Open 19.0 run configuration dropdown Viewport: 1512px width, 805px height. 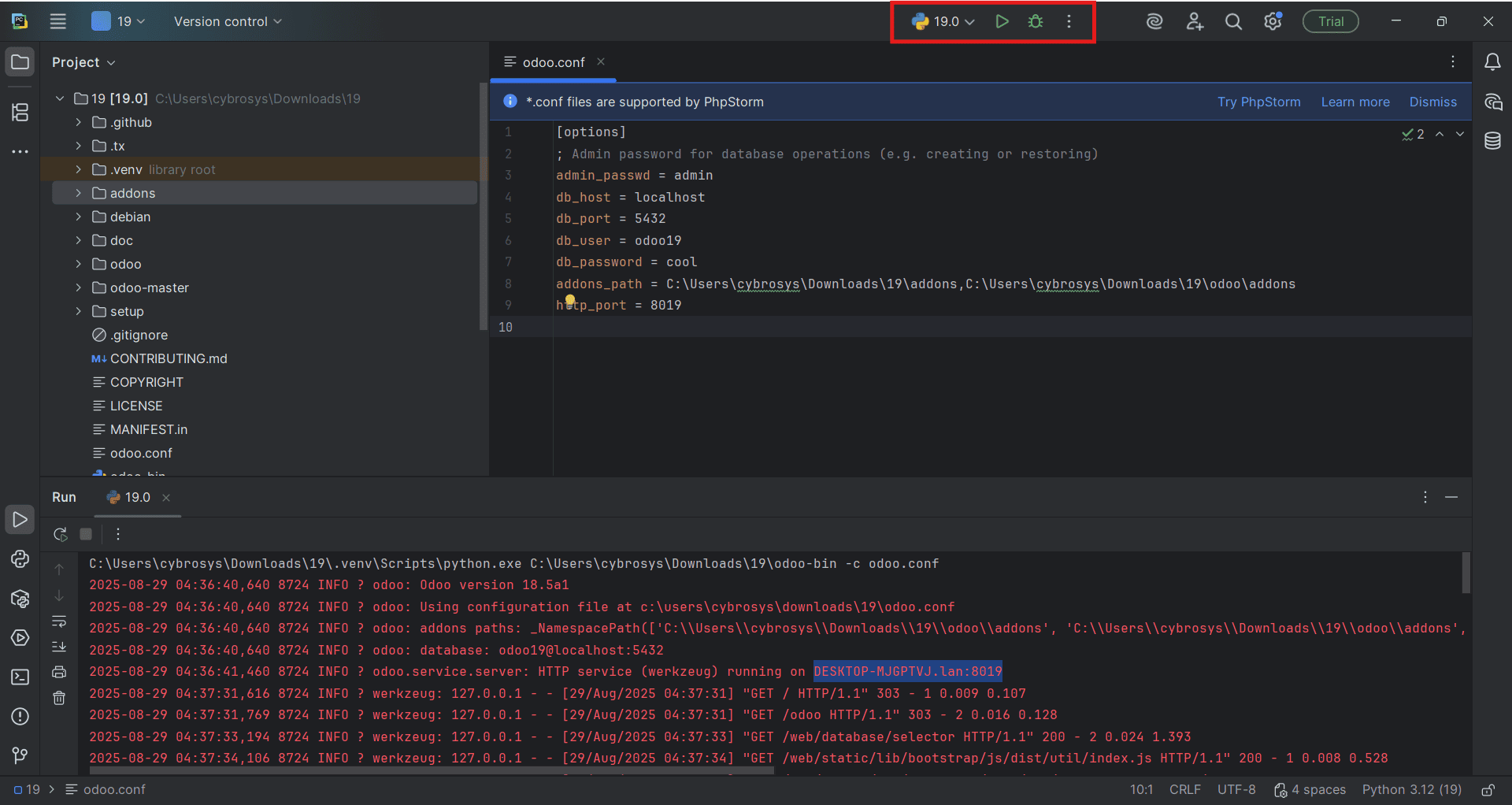(943, 21)
